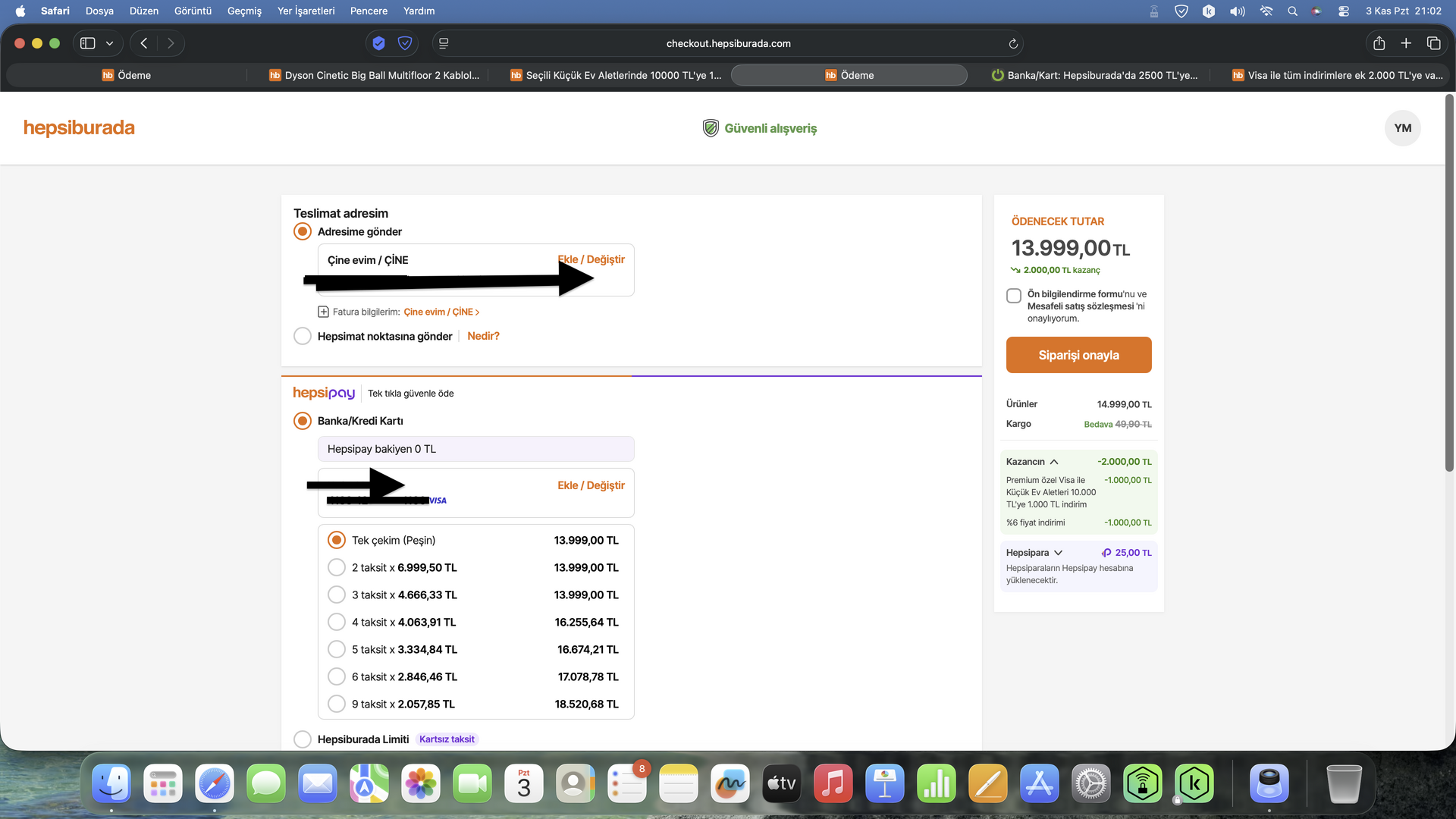Select Hepsimat noktasına gönder option

tap(303, 336)
